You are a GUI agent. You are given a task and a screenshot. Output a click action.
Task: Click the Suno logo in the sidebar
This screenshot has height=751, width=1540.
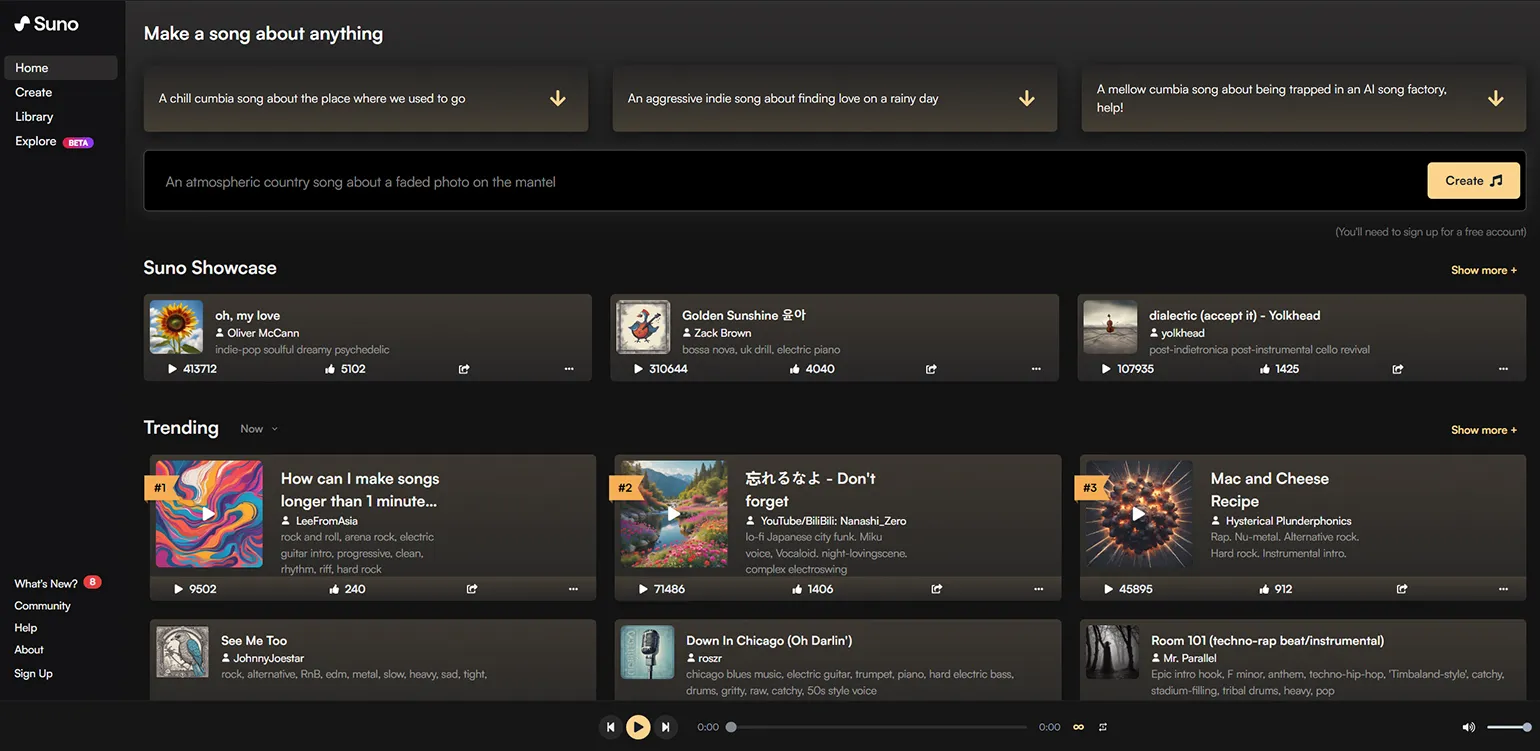(46, 24)
